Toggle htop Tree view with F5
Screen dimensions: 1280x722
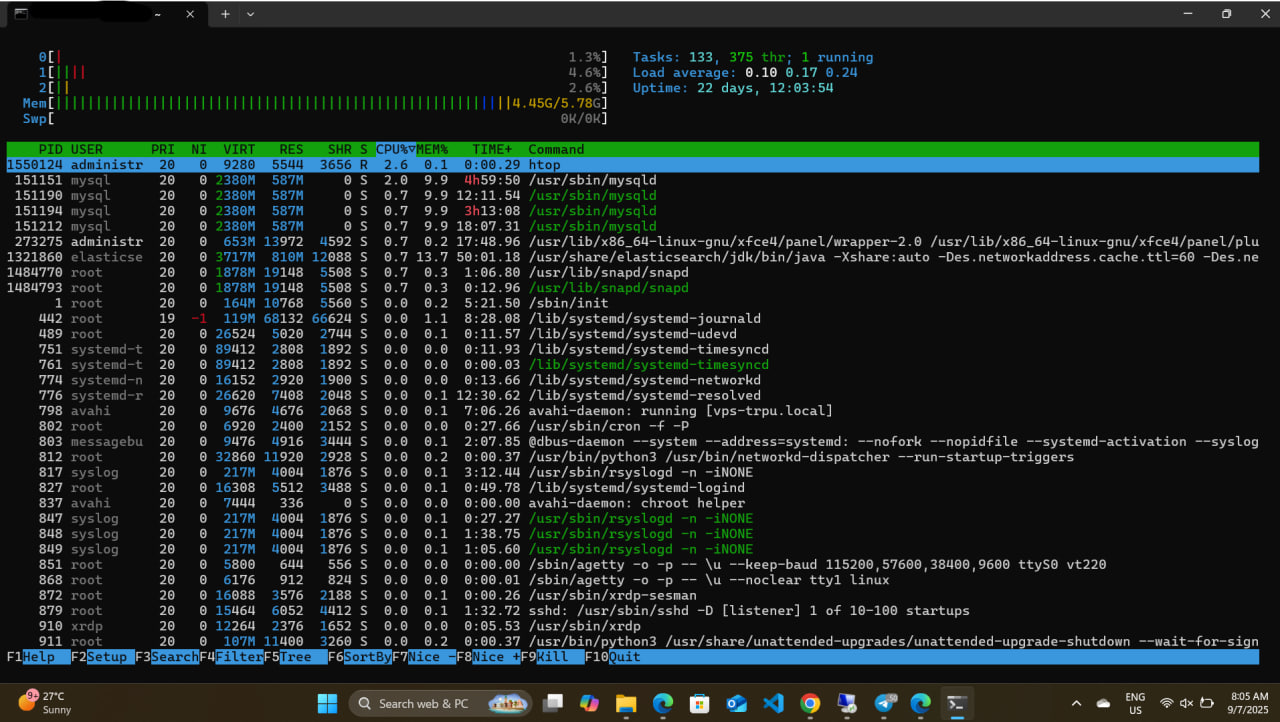pyautogui.click(x=295, y=657)
